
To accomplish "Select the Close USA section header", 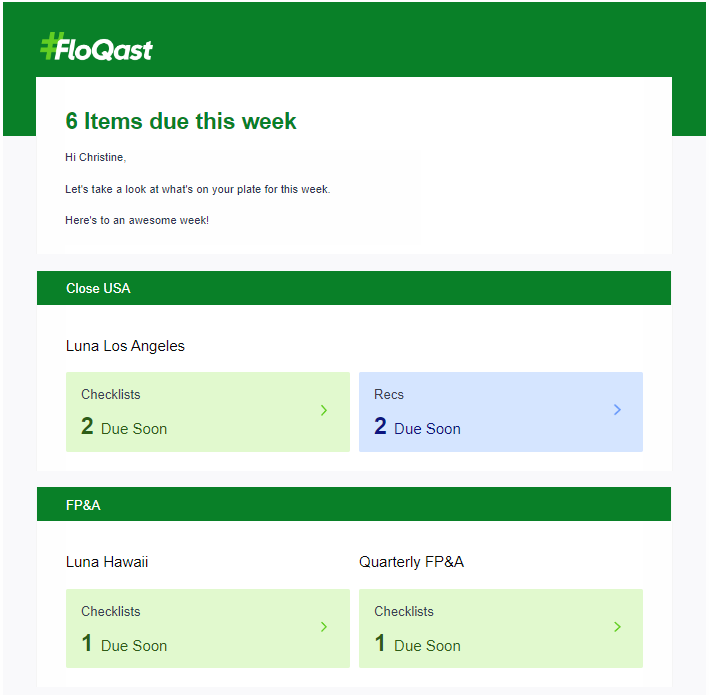I will [x=354, y=288].
